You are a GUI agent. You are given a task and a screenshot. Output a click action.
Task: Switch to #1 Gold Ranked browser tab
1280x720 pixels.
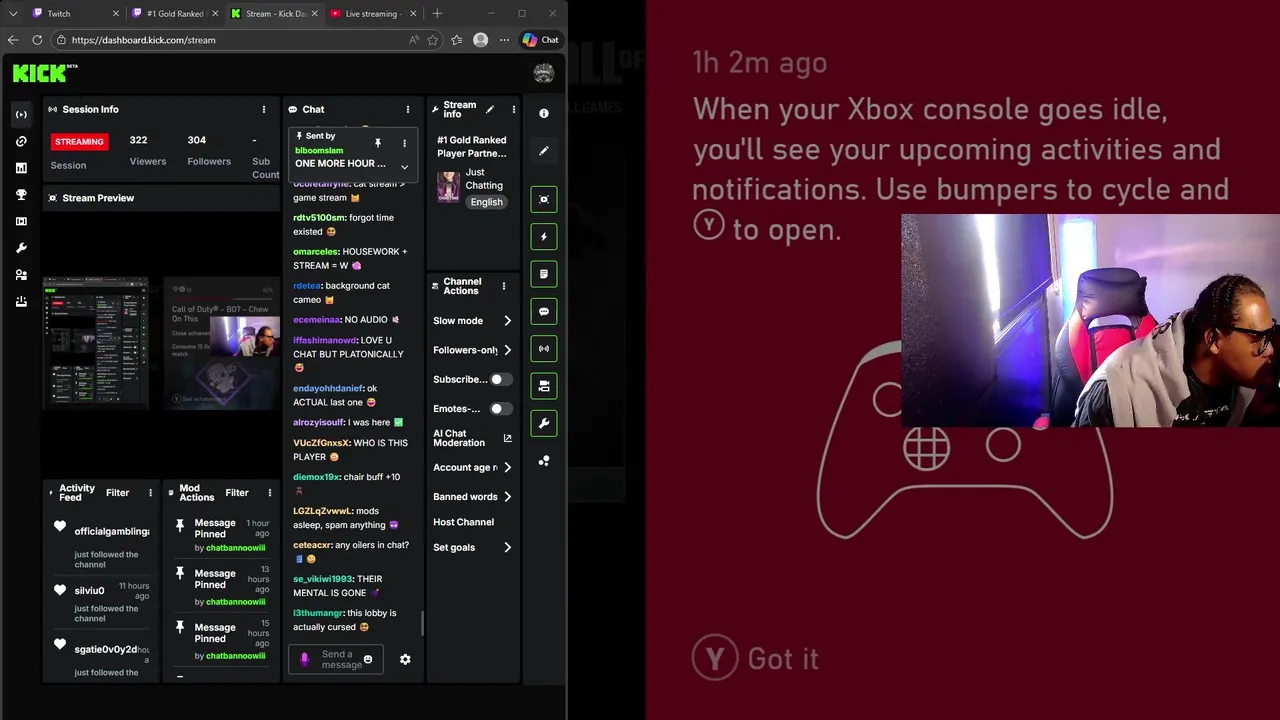[x=175, y=14]
